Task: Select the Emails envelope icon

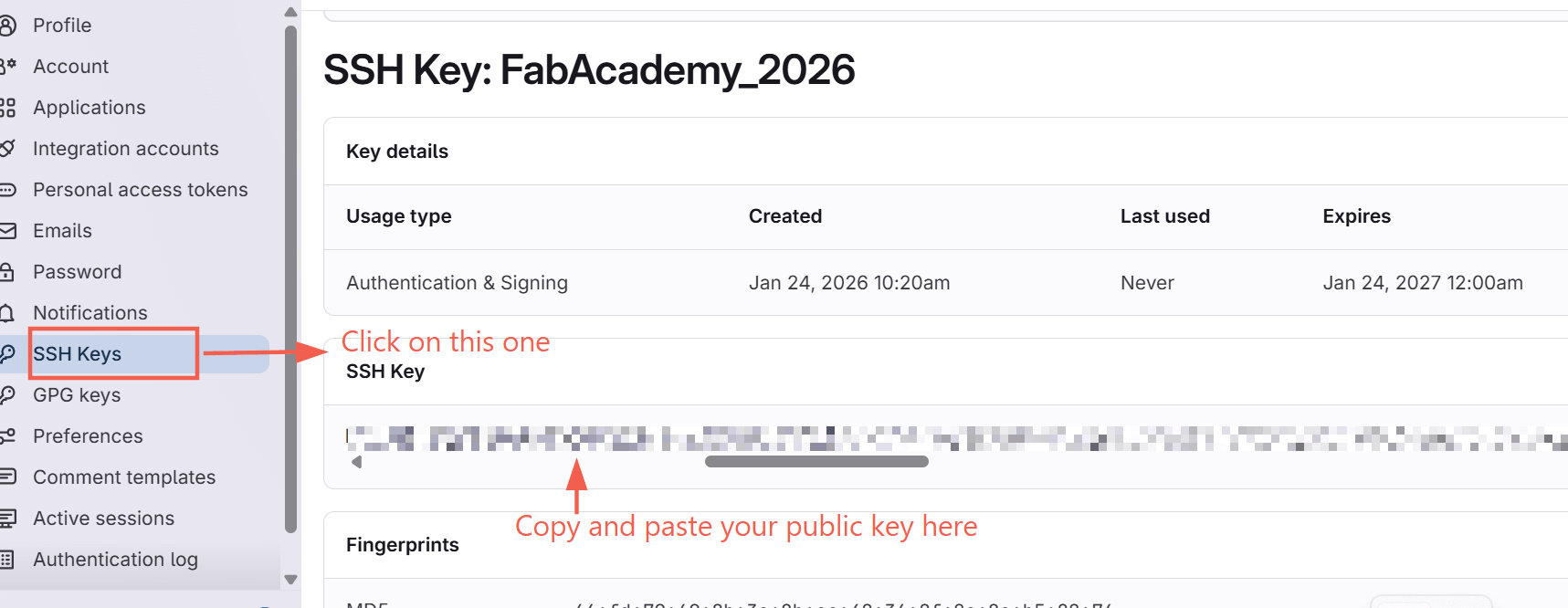Action: coord(9,230)
